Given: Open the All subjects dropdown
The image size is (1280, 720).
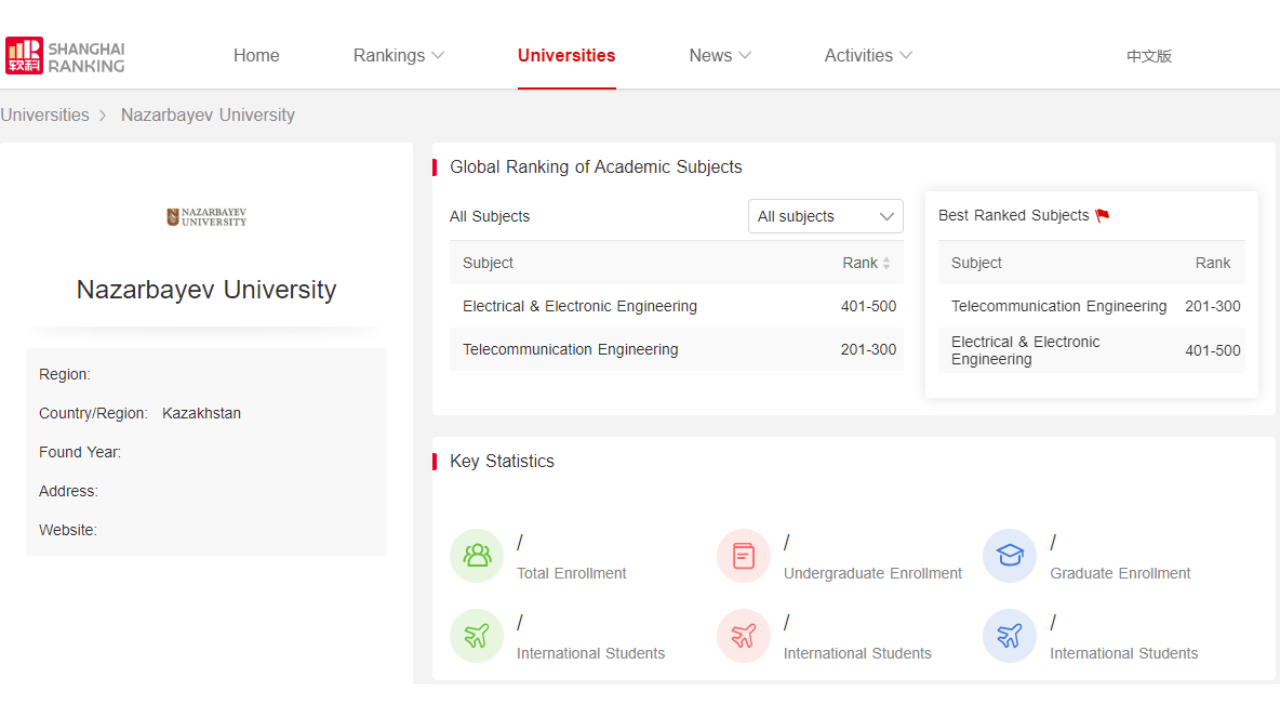Looking at the screenshot, I should click(825, 217).
